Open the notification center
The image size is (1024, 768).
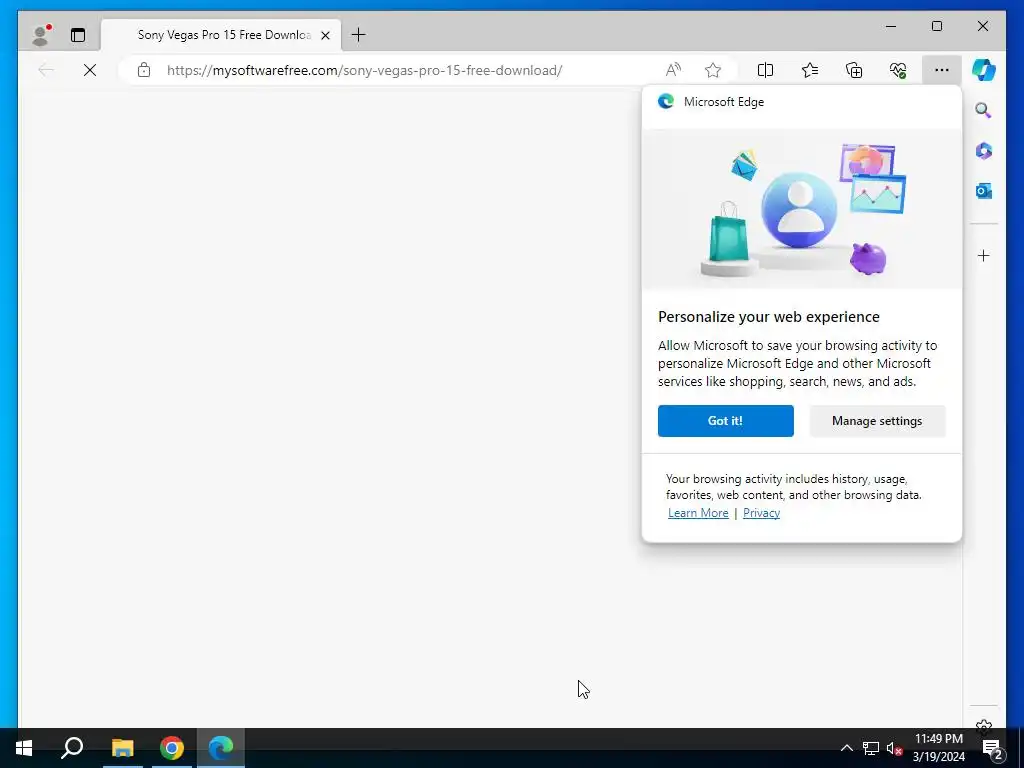[993, 748]
